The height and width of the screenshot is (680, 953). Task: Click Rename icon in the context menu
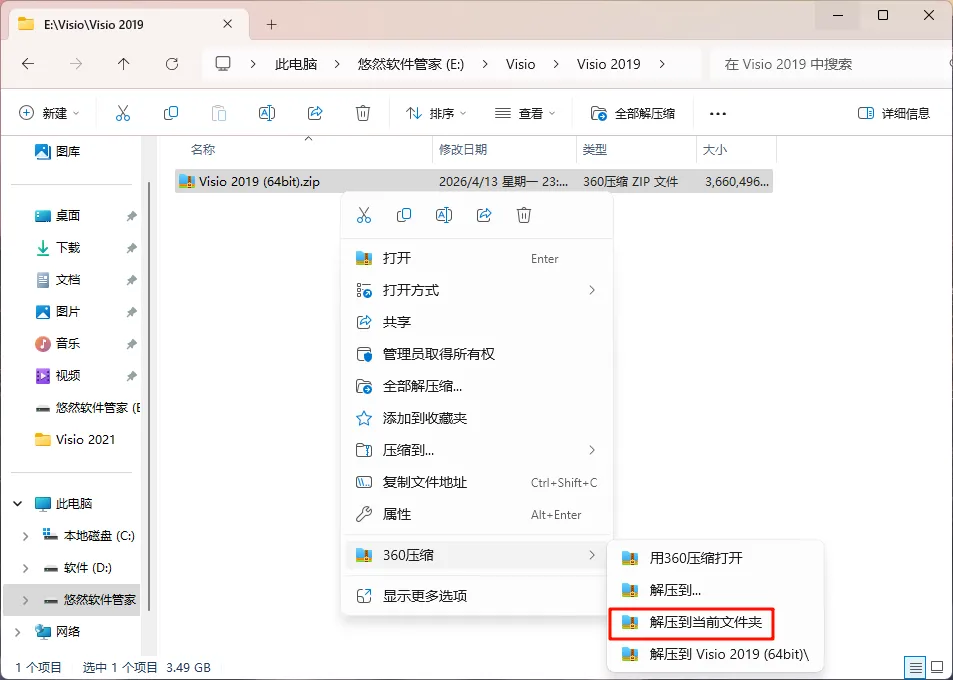point(444,215)
